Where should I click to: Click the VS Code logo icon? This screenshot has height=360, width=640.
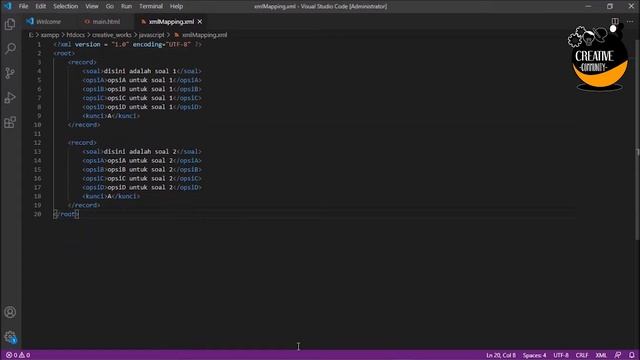click(8, 6)
